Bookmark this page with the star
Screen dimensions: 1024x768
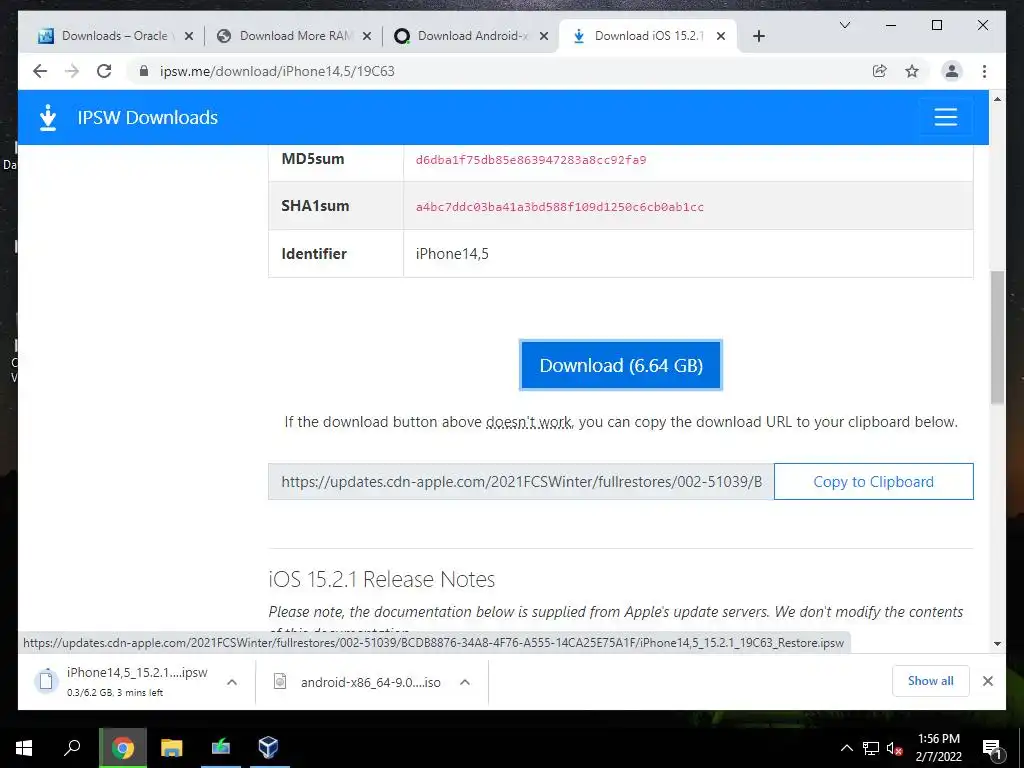click(912, 71)
